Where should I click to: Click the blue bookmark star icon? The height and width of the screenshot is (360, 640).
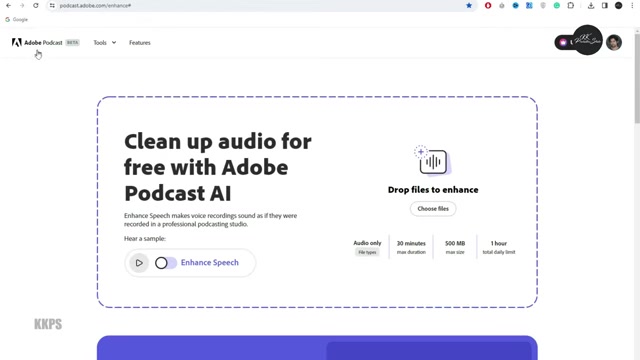pos(469,6)
